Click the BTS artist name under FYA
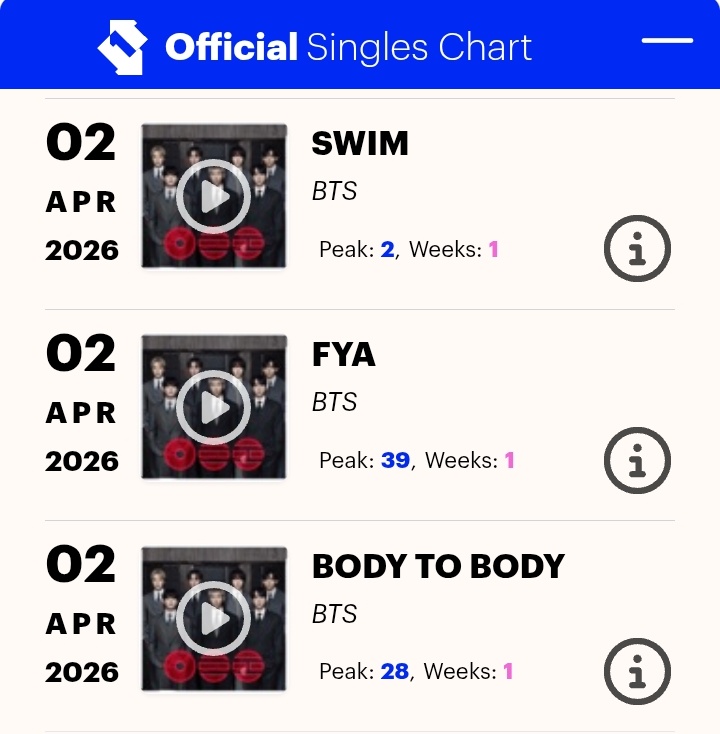The image size is (720, 734). point(334,402)
